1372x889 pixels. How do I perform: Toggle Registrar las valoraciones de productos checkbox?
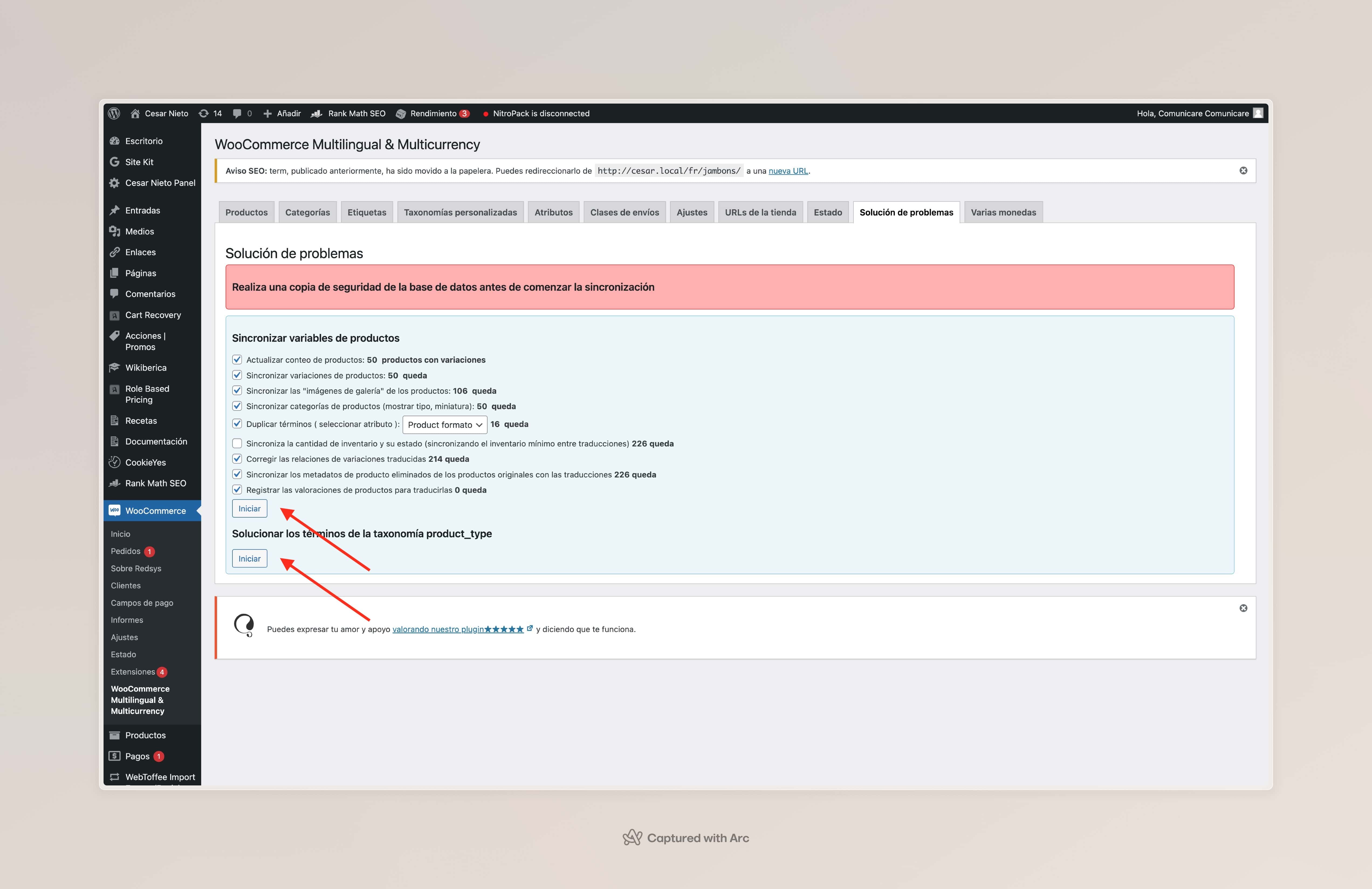tap(237, 490)
